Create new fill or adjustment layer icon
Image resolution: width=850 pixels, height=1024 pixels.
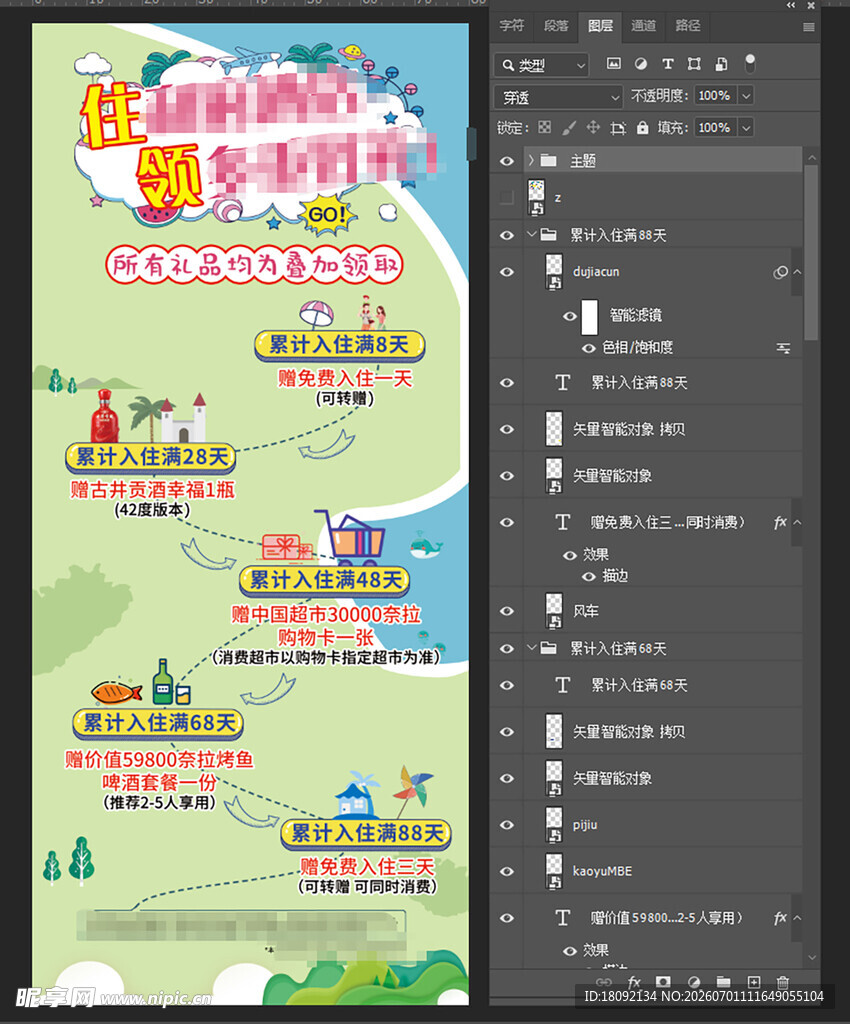pyautogui.click(x=693, y=982)
